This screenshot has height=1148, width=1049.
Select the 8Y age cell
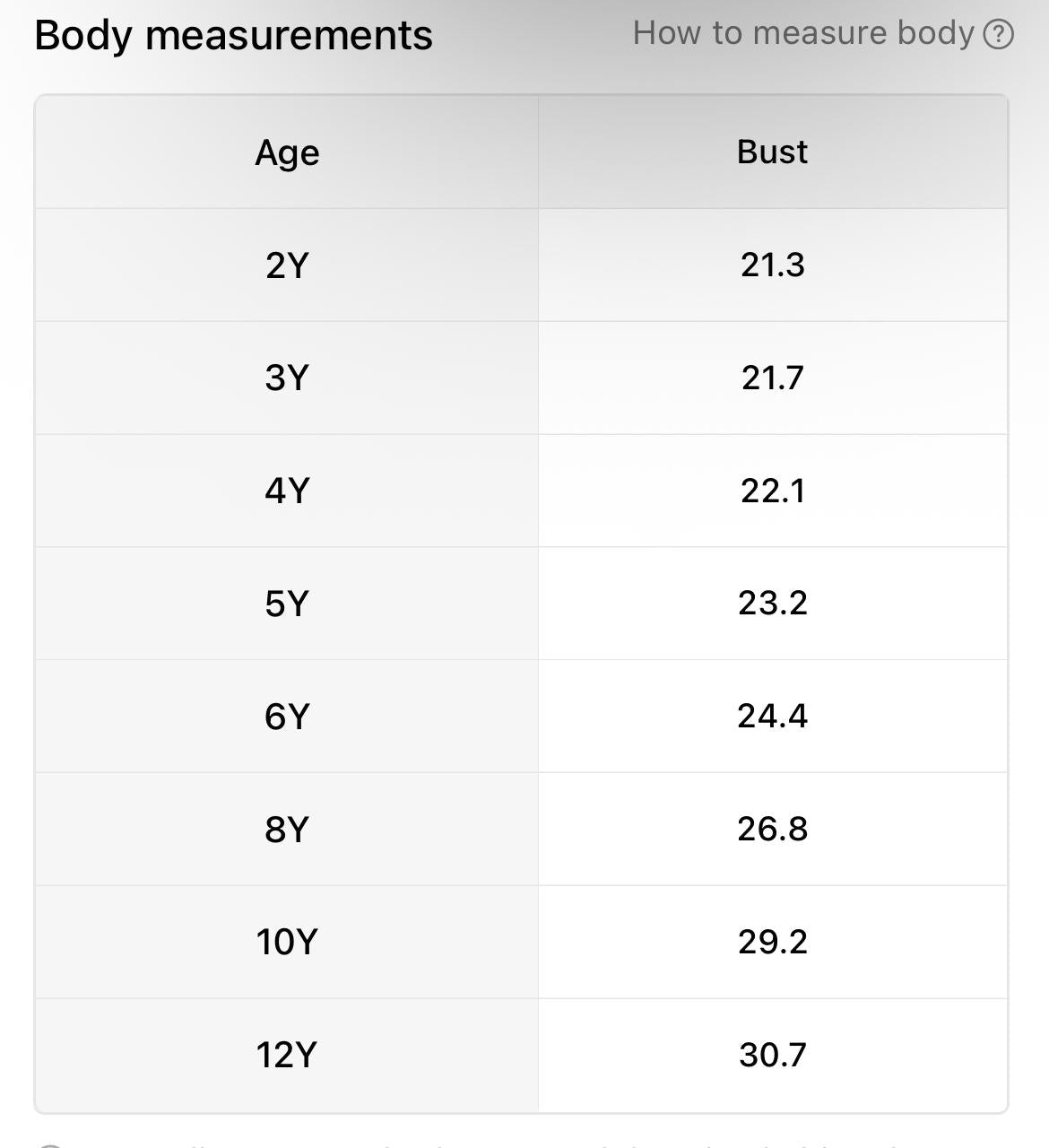pos(287,830)
